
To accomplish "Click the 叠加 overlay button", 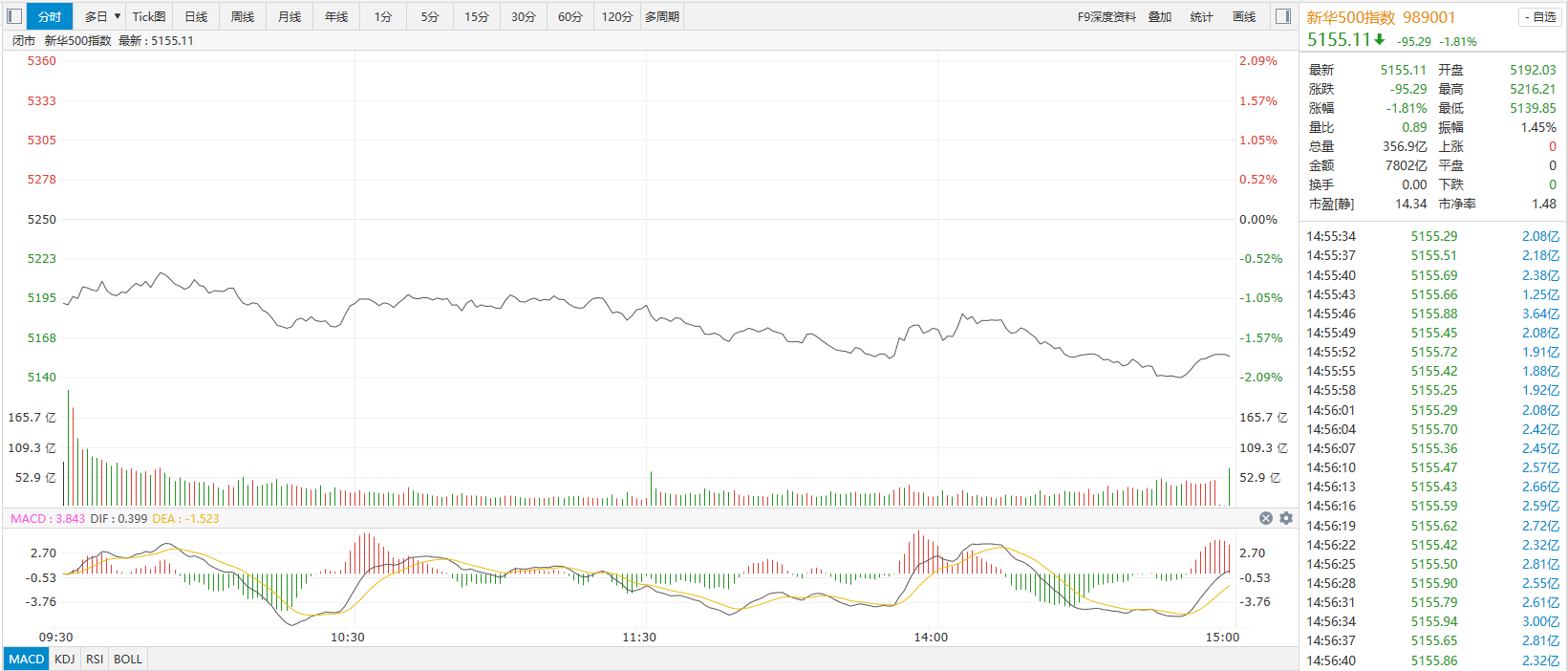I will tap(1160, 16).
